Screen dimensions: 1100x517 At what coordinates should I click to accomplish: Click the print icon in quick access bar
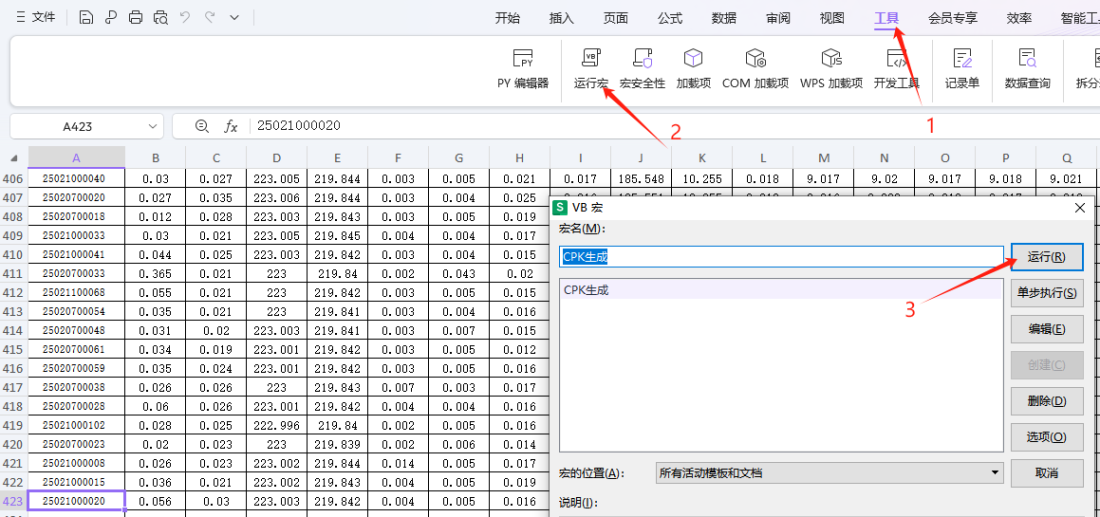click(x=135, y=18)
